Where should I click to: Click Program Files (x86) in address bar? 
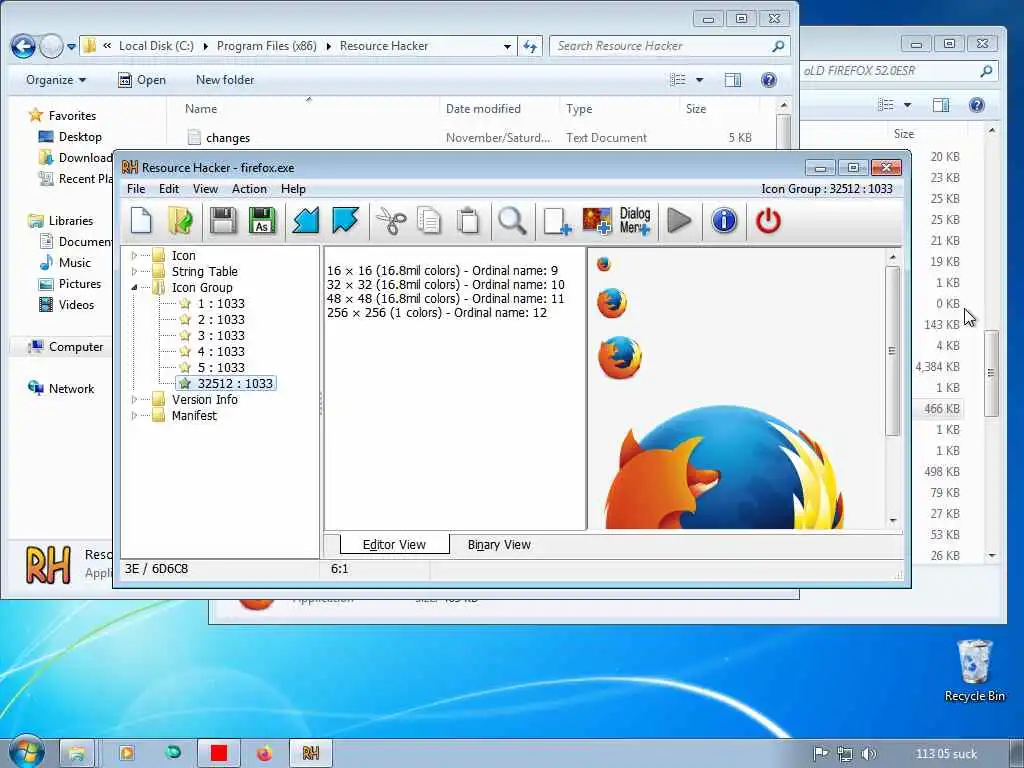coord(266,46)
